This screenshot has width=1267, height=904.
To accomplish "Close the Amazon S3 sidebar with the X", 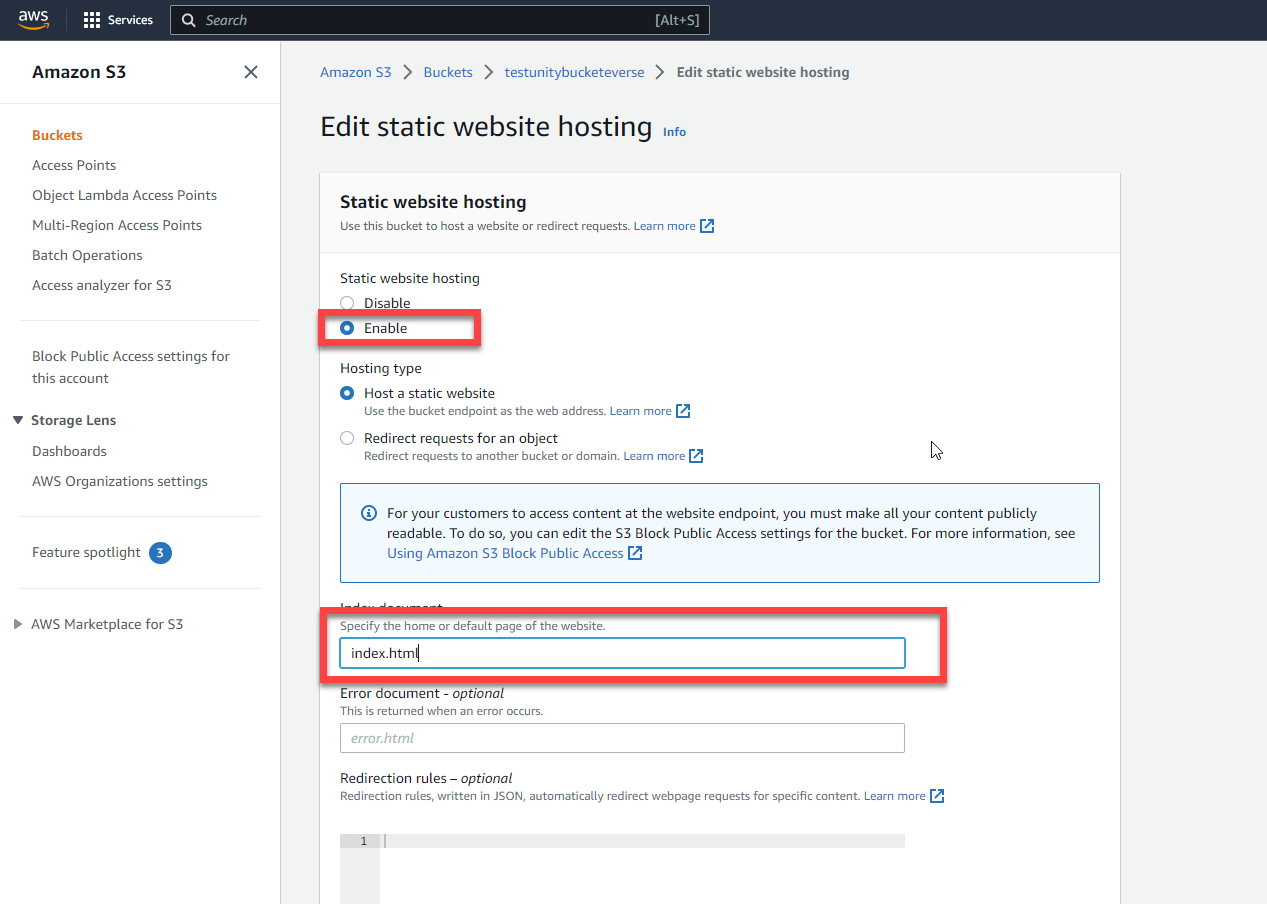I will coord(250,71).
